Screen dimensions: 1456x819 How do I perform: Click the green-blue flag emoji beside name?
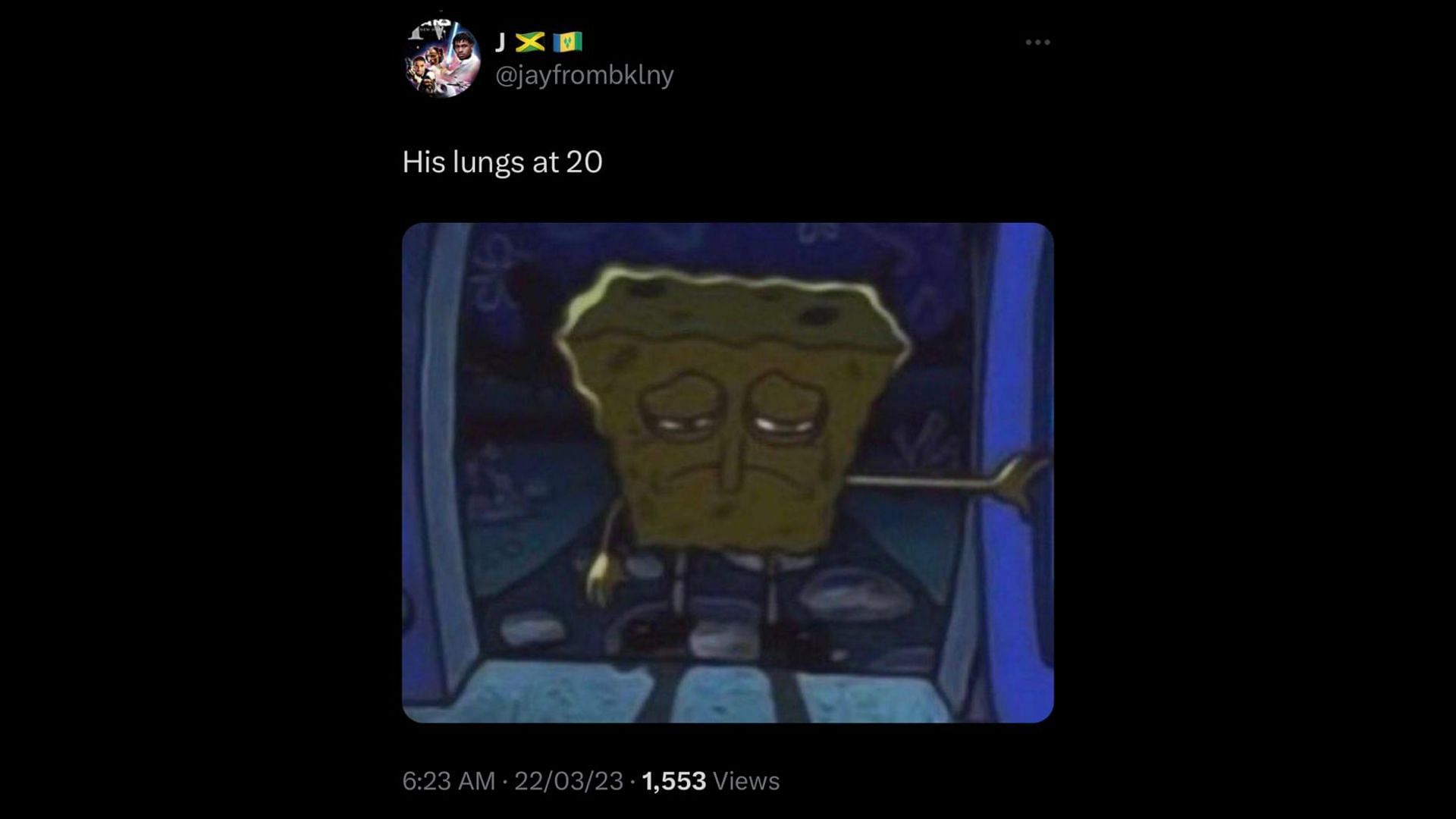567,42
